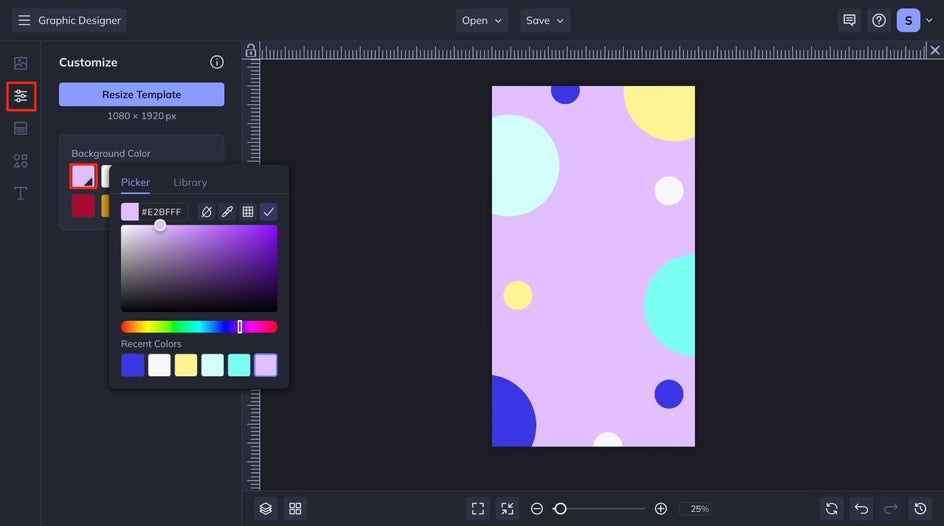Click the eyedropper color picker icon
Image resolution: width=944 pixels, height=526 pixels.
click(227, 212)
